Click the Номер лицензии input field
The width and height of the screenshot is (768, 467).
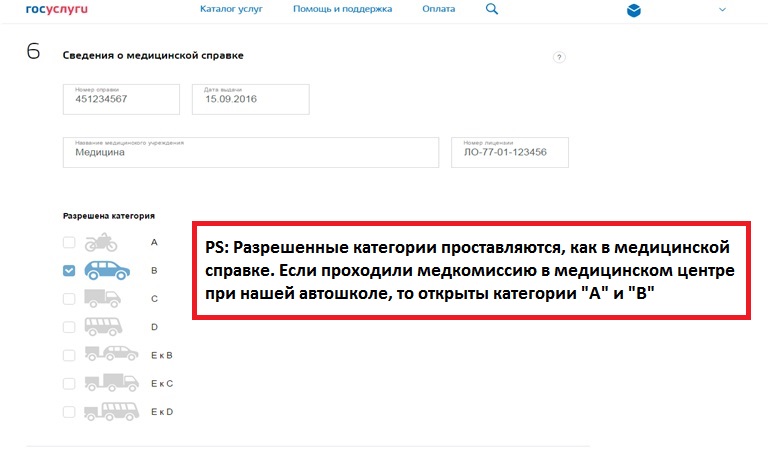coord(510,152)
